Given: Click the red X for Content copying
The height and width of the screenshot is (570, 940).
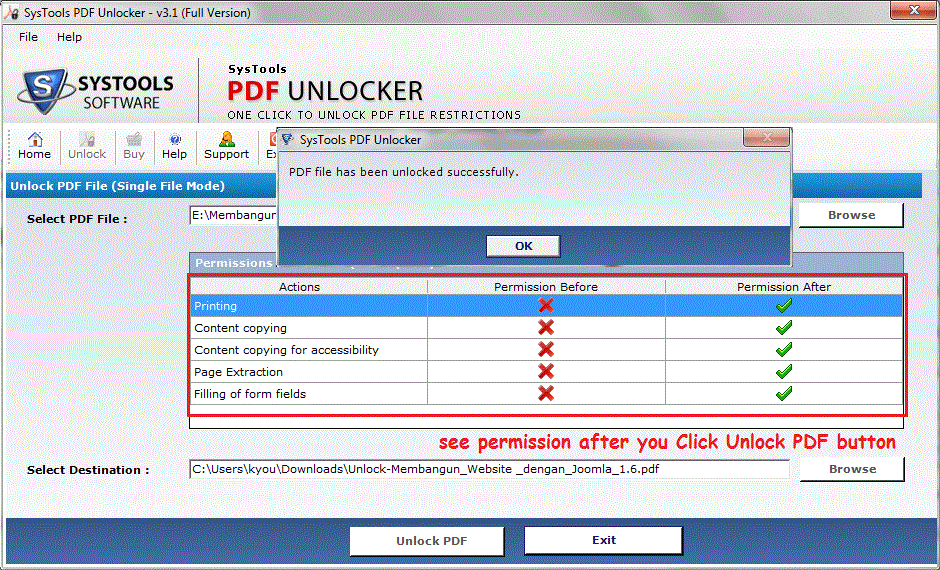Looking at the screenshot, I should pos(546,327).
